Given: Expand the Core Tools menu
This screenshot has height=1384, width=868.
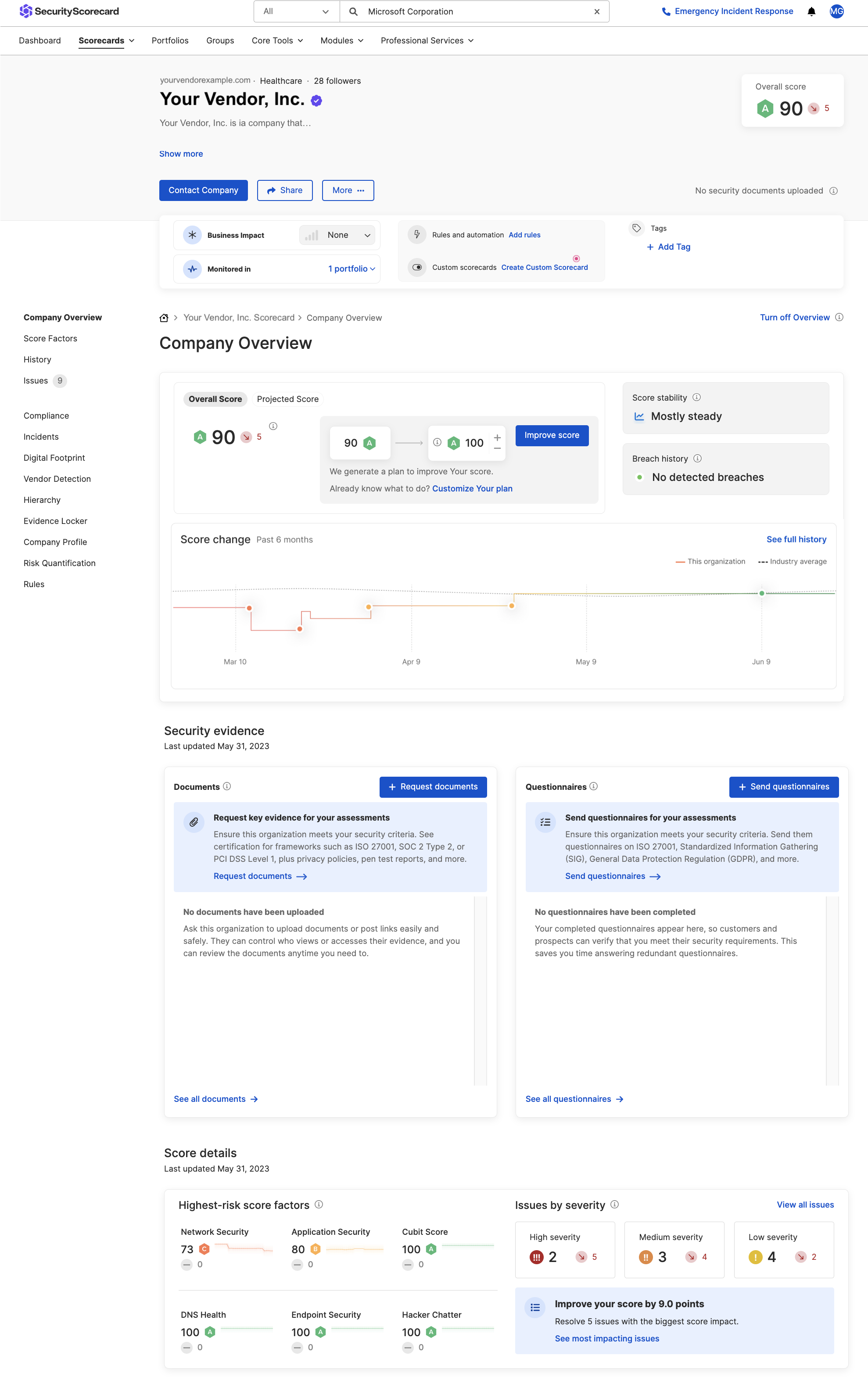Looking at the screenshot, I should (x=277, y=40).
